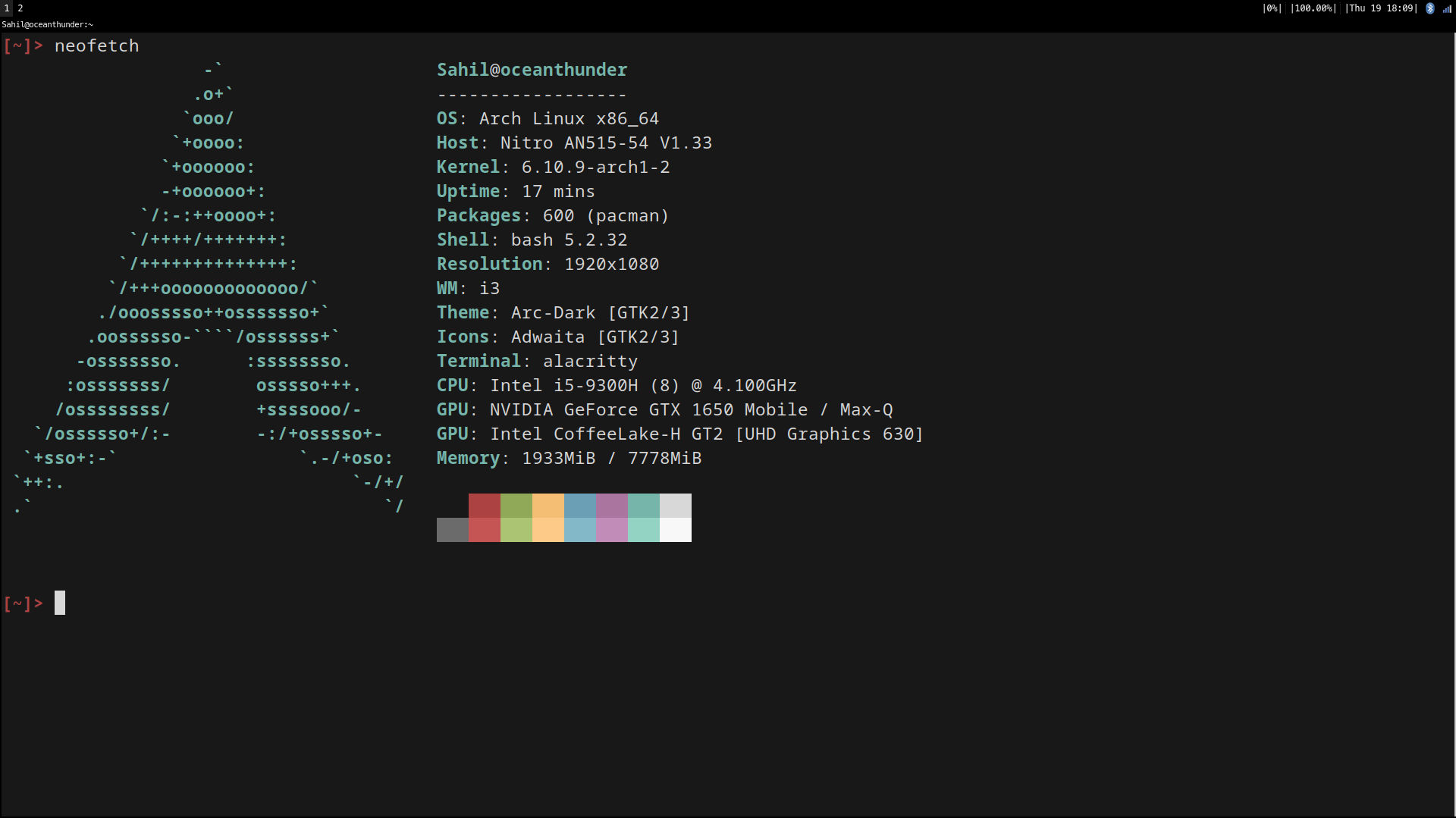Click the orange swatch in the neofetch palette
Viewport: 1456px width, 818px height.
pyautogui.click(x=548, y=518)
